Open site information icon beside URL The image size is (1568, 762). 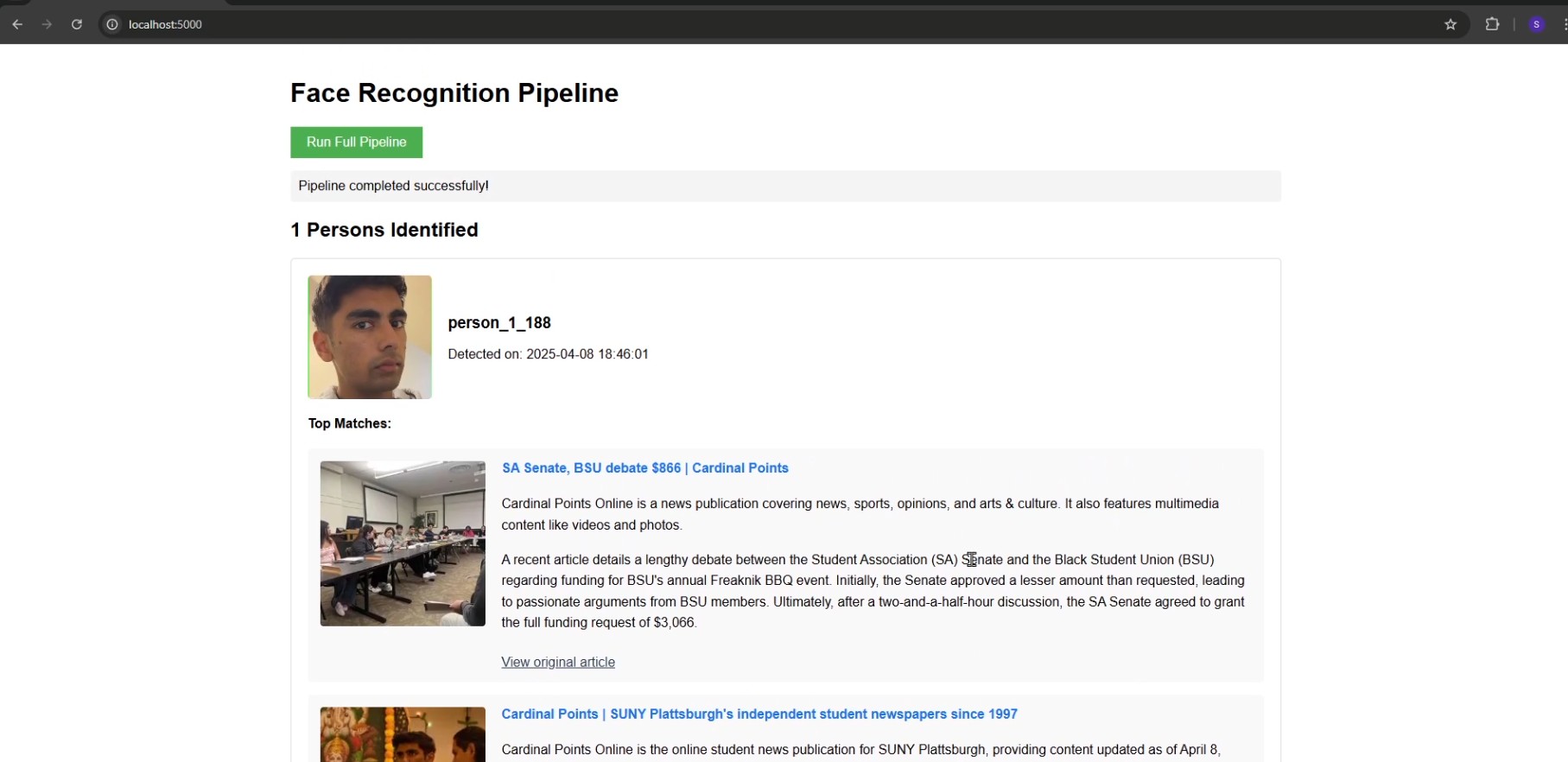point(112,24)
